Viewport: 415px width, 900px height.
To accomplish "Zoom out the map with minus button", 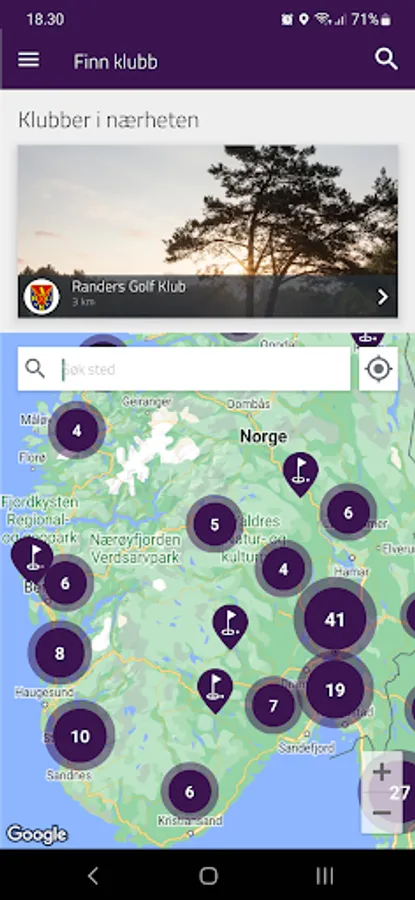I will [382, 813].
